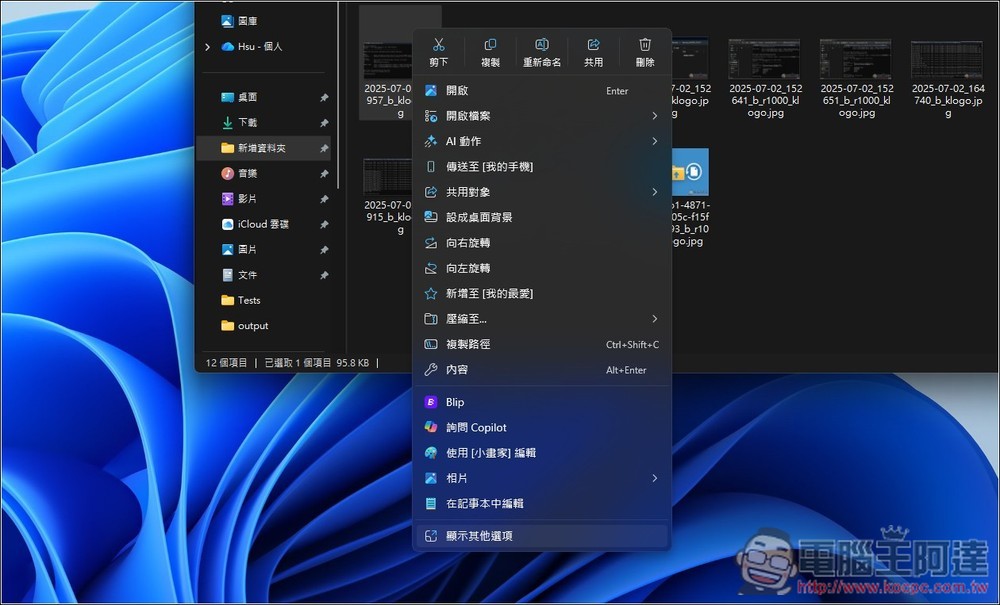Viewport: 1000px width, 605px height.
Task: Select thumbnail 2025-07-02_152651_b_r1000_klogo.jpg
Action: (857, 59)
